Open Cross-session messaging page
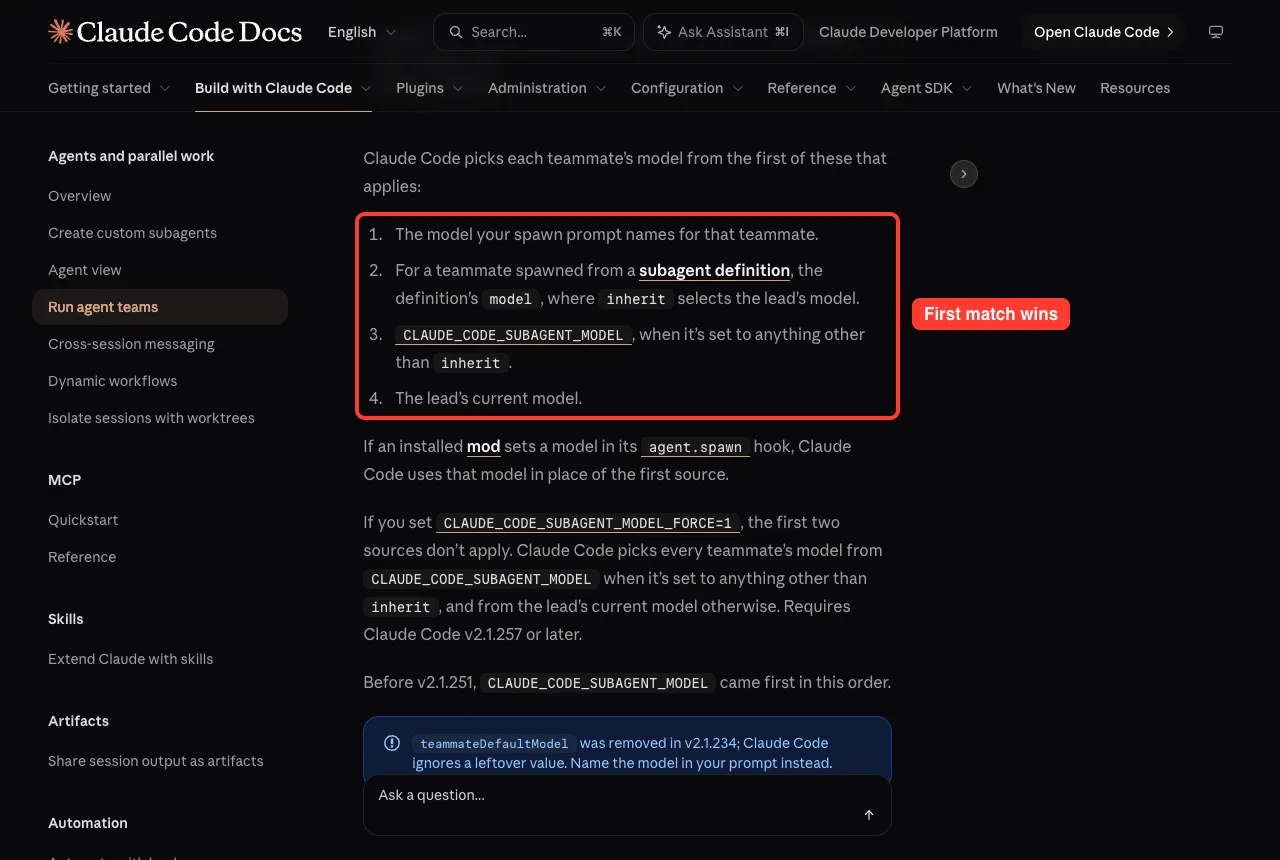This screenshot has width=1280, height=860. tap(131, 344)
